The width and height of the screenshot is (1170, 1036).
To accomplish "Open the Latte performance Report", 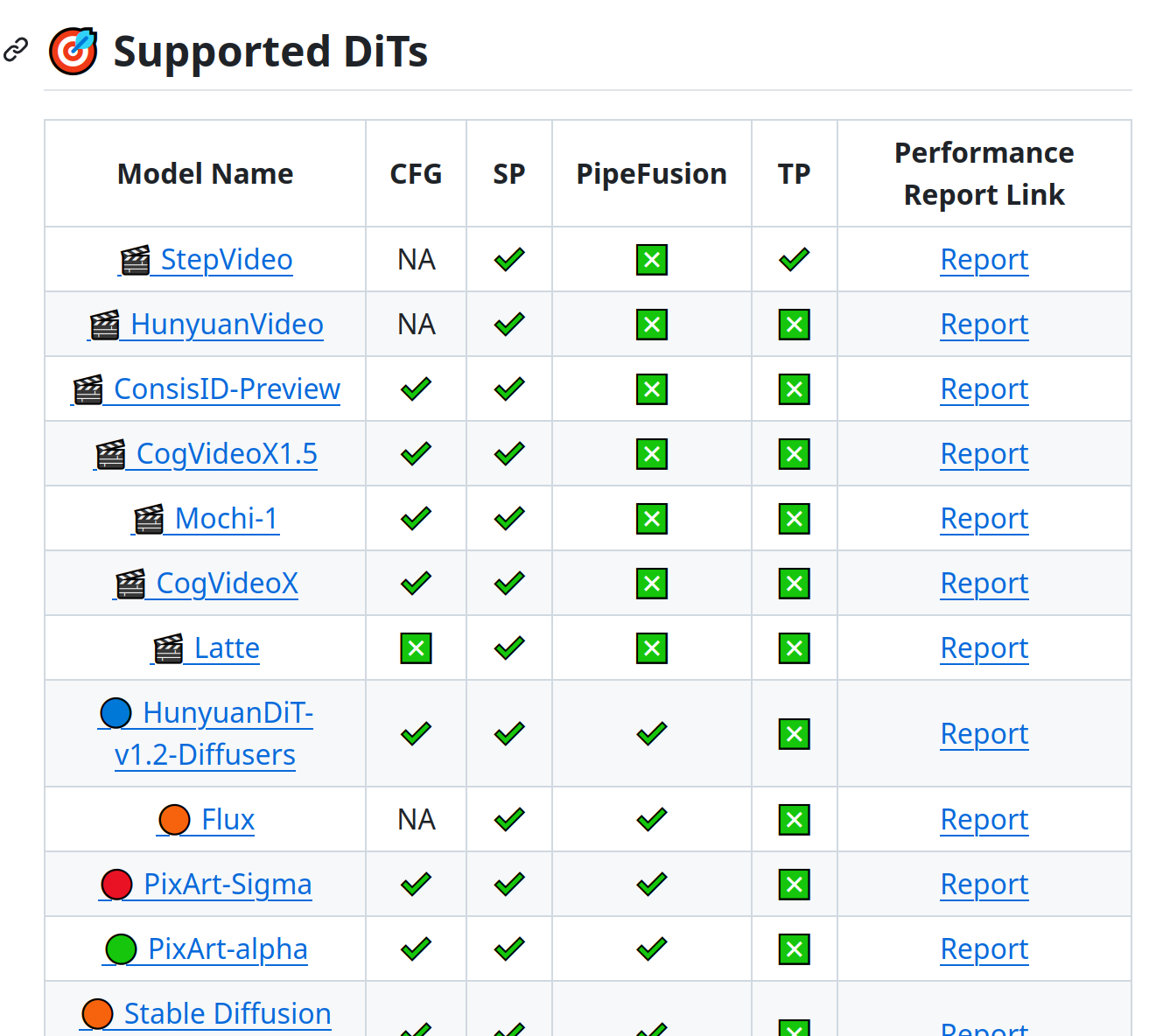I will click(984, 648).
